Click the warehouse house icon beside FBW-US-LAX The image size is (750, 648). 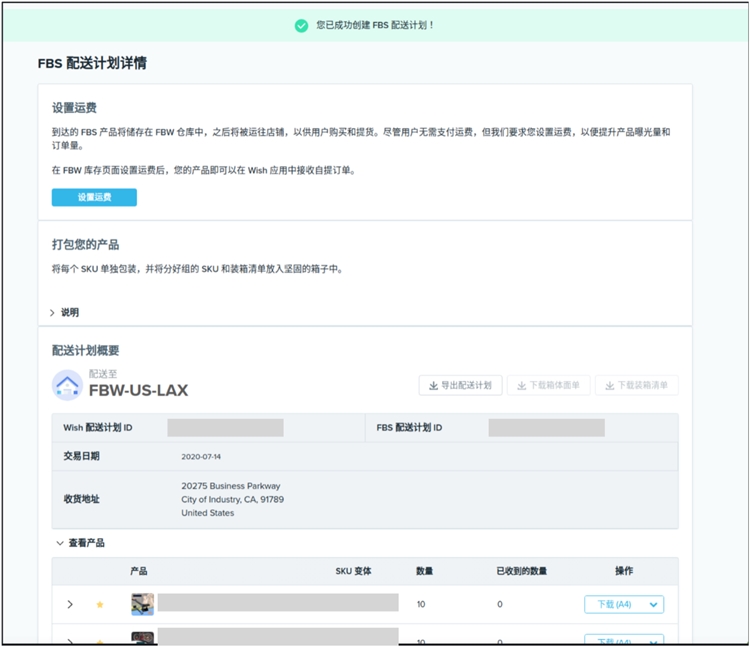[67, 385]
